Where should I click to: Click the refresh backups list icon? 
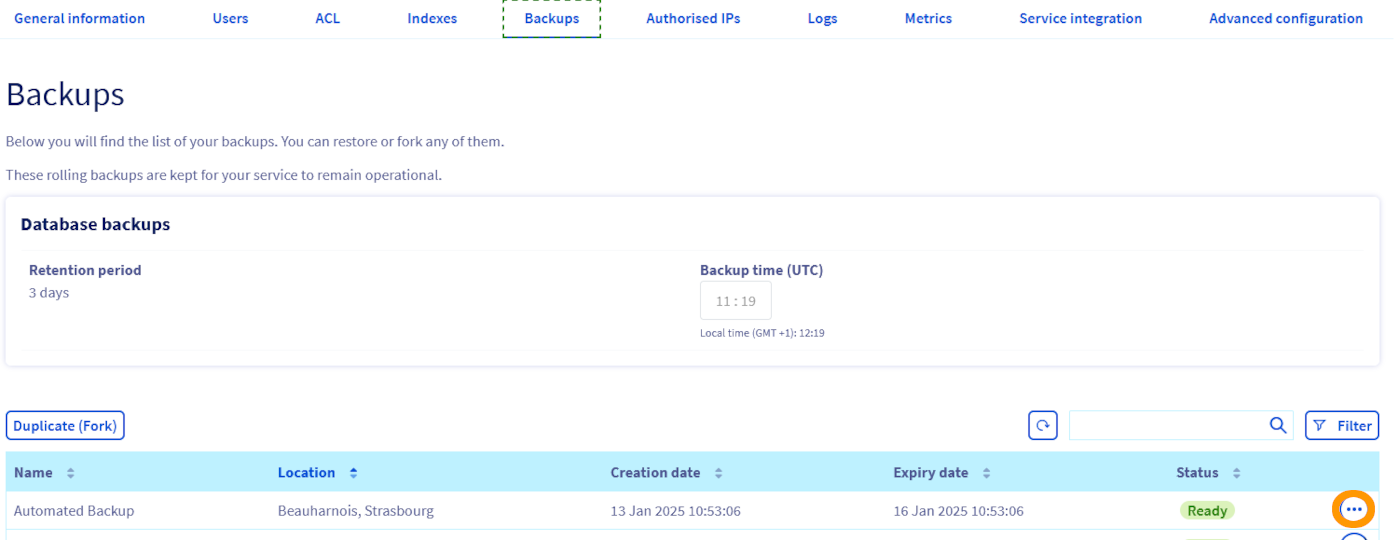pyautogui.click(x=1043, y=425)
